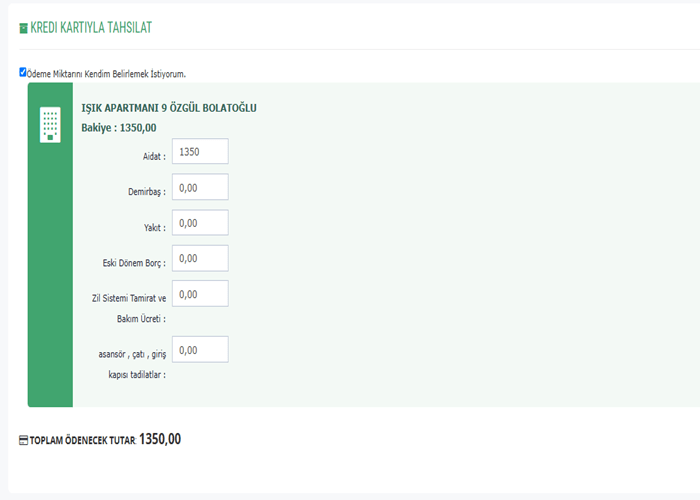Click the 'KREDI KARTIYLA TAHSILAT' heading
Screen dimensions: 700x500
[91, 28]
